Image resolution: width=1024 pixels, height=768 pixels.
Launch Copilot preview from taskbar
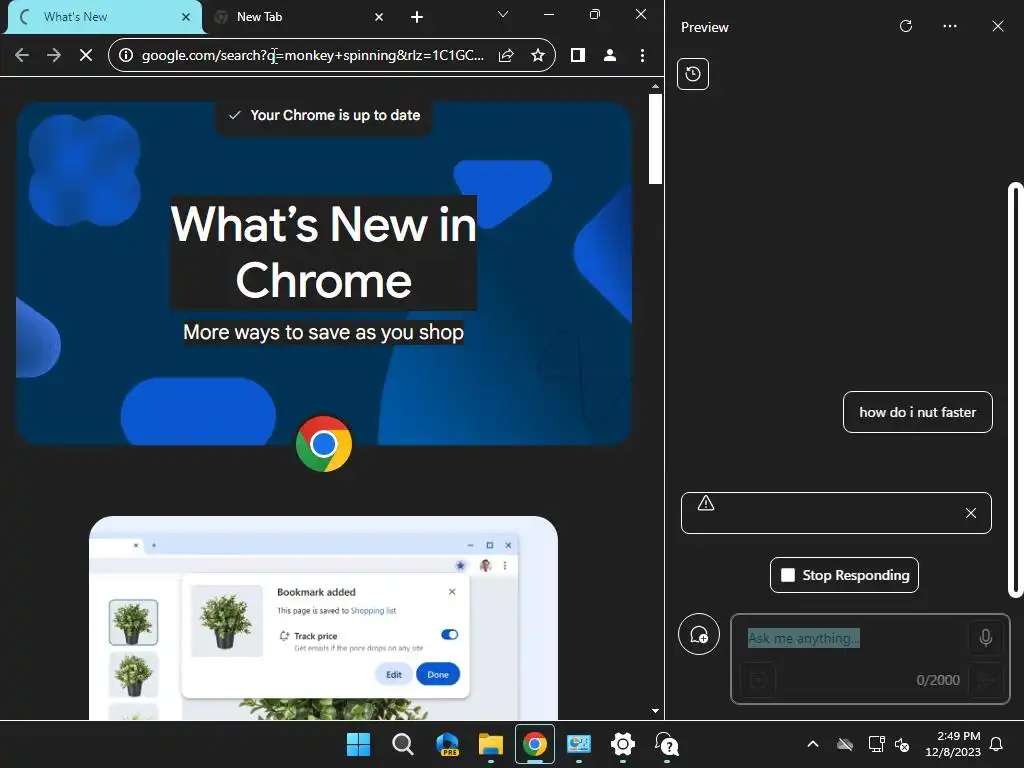[447, 744]
